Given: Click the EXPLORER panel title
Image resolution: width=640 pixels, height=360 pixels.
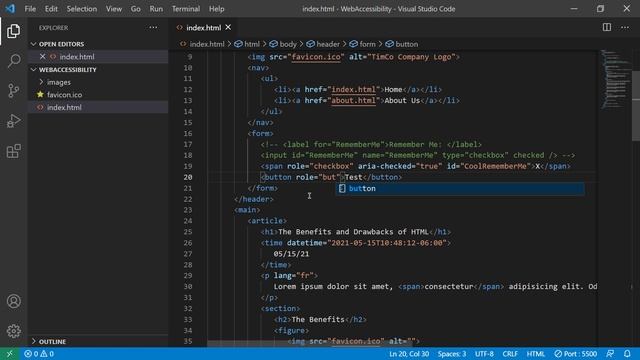Looking at the screenshot, I should coord(53,28).
